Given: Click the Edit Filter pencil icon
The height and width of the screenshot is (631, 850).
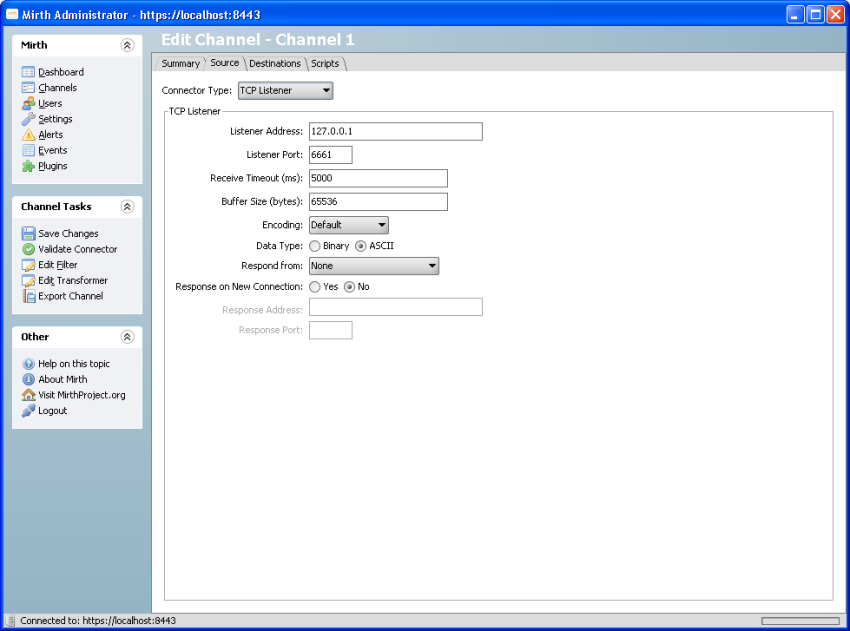Looking at the screenshot, I should 28,265.
